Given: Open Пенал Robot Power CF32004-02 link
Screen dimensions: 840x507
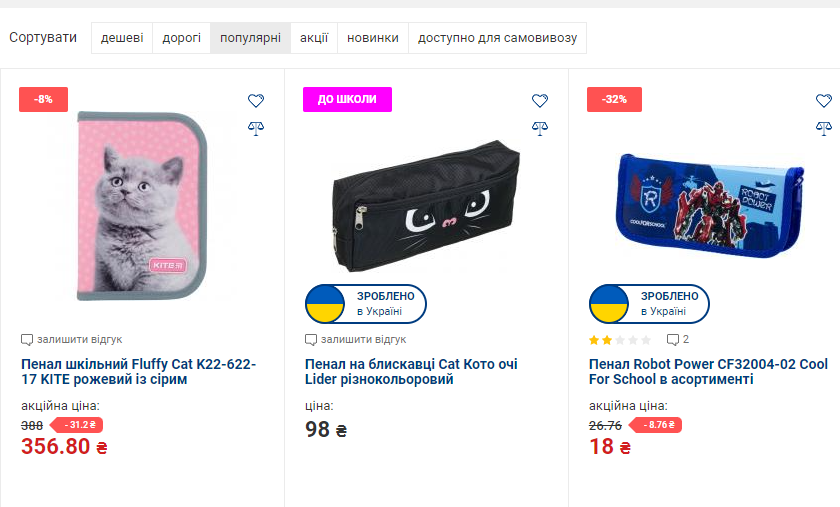Looking at the screenshot, I should [x=708, y=372].
